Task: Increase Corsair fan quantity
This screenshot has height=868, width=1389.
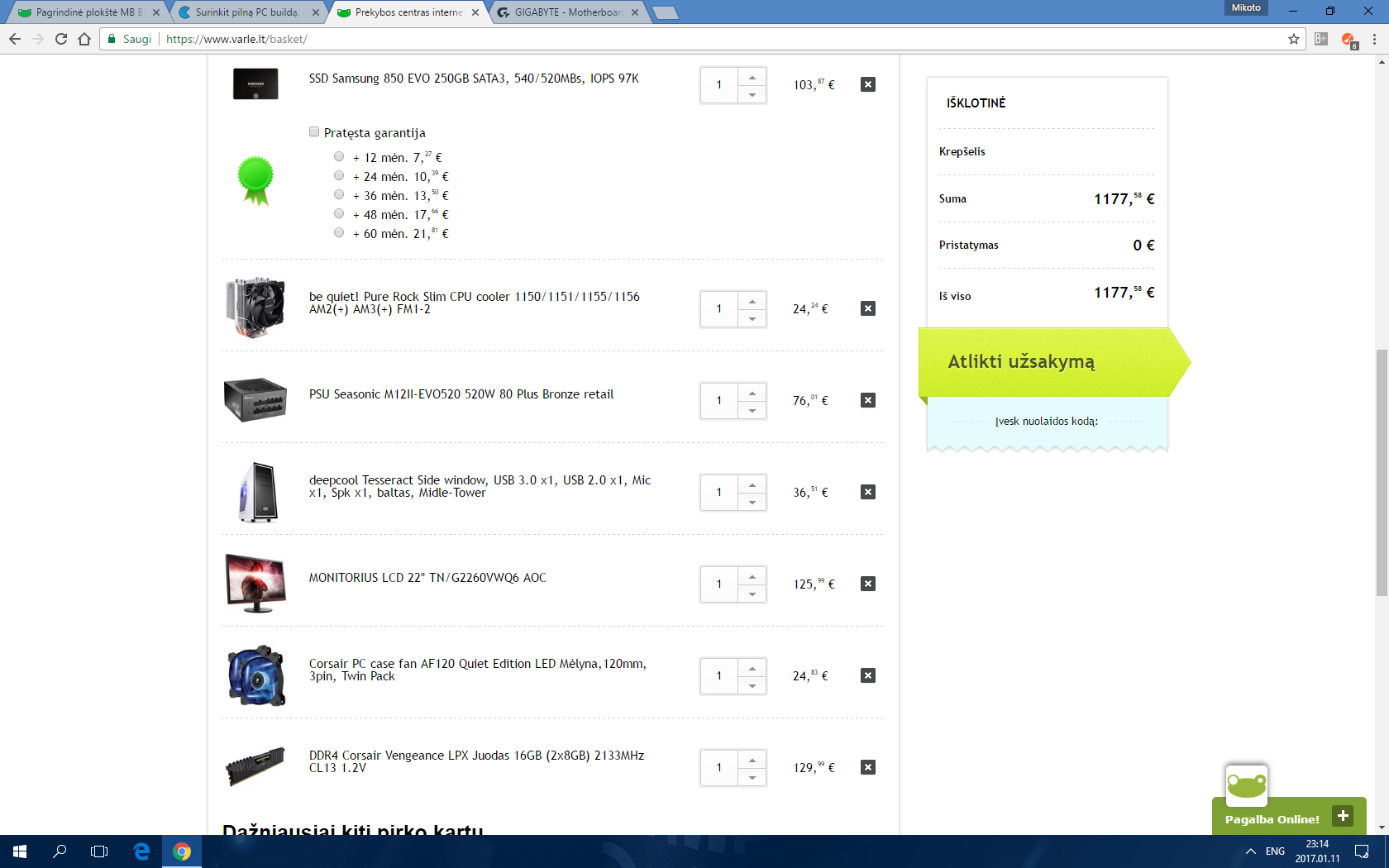Action: coord(752,668)
